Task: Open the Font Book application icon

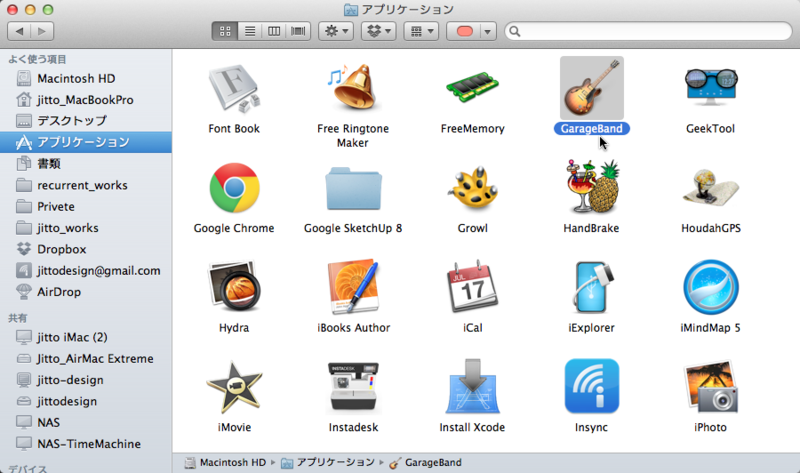Action: coord(234,89)
